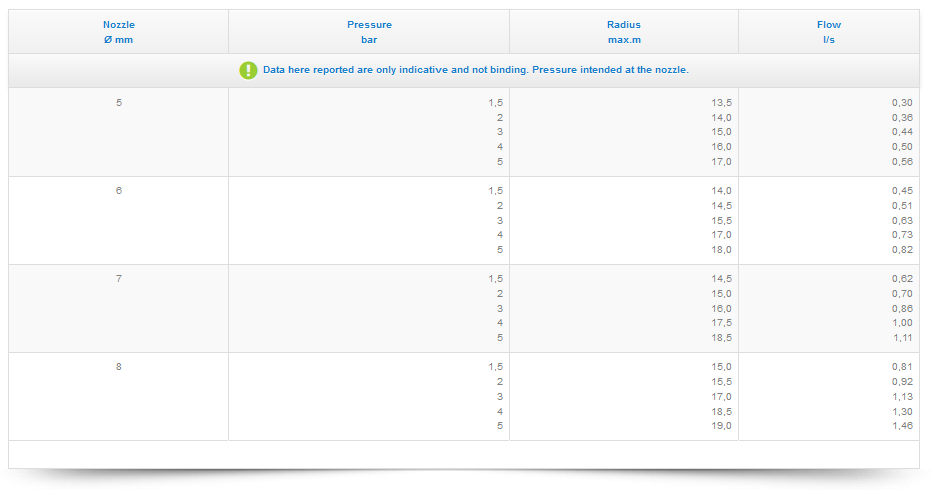Click the nozzle size 7 cell
This screenshot has width=944, height=490.
point(119,279)
